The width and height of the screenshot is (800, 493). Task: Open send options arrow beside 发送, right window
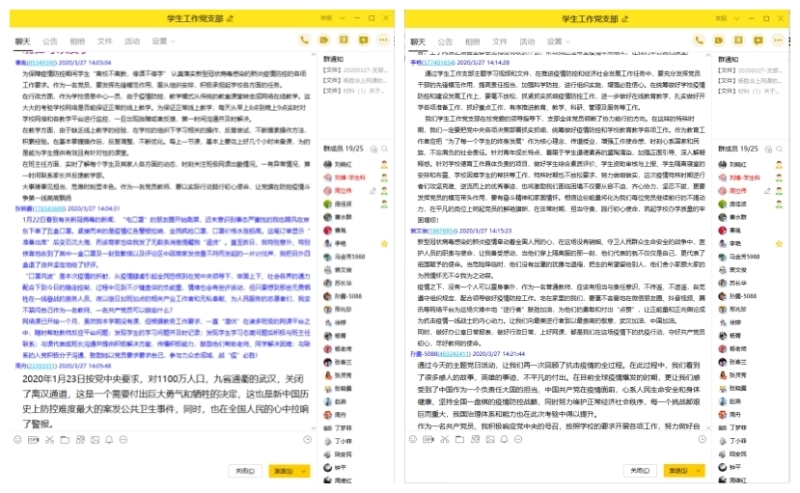point(698,471)
